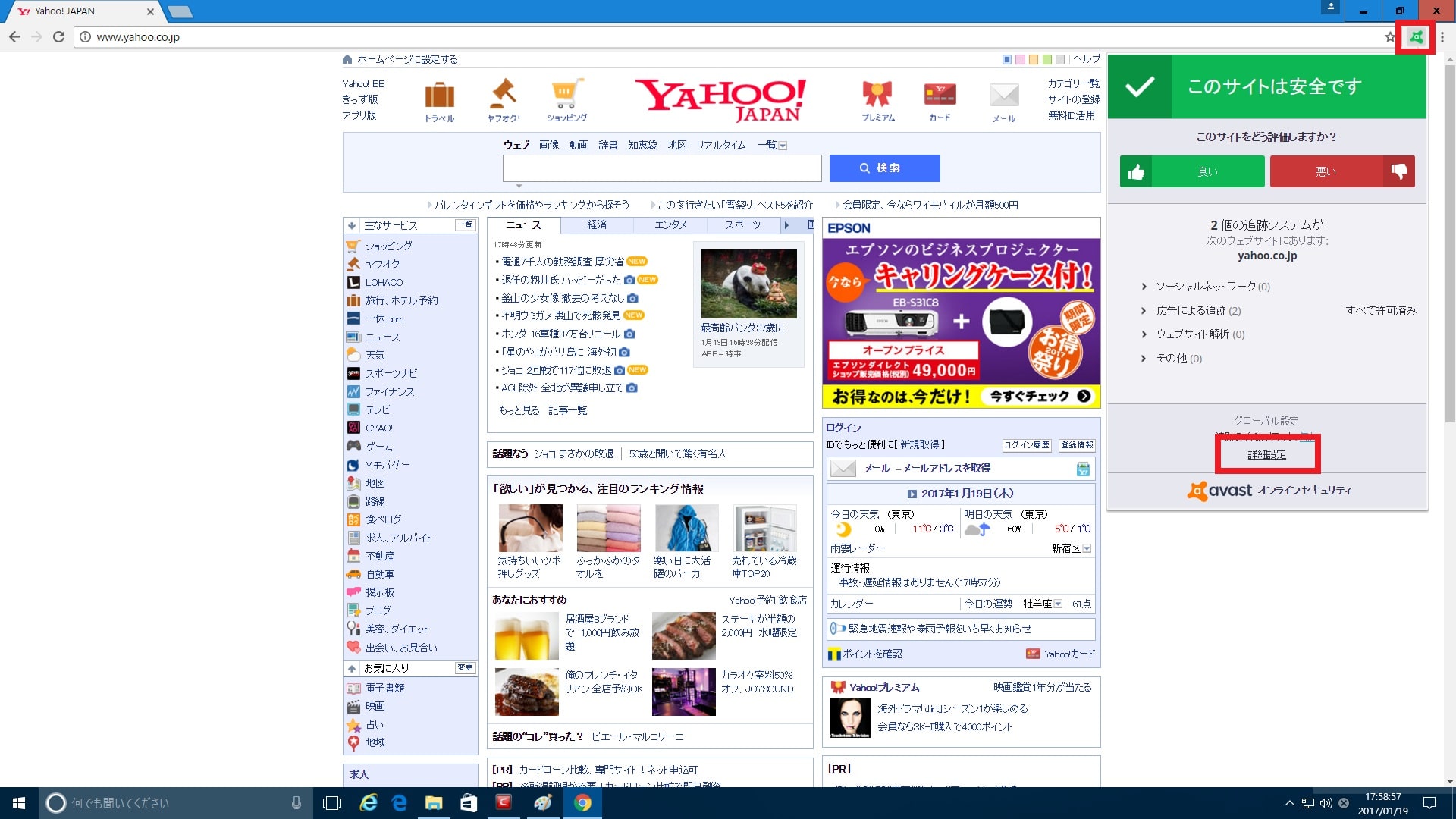
Task: Select the 経済 news tab
Action: 598,225
